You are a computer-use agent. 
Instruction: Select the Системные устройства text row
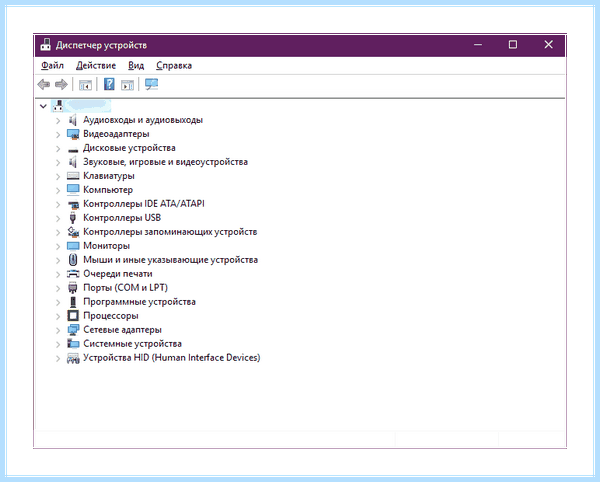pyautogui.click(x=132, y=344)
